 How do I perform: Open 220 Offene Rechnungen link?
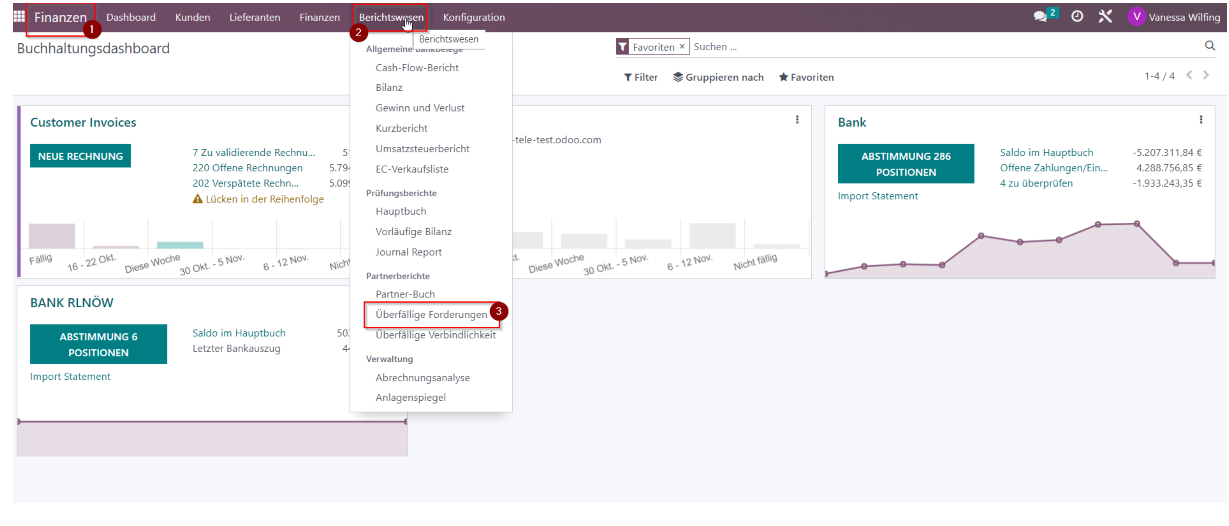[x=247, y=168]
